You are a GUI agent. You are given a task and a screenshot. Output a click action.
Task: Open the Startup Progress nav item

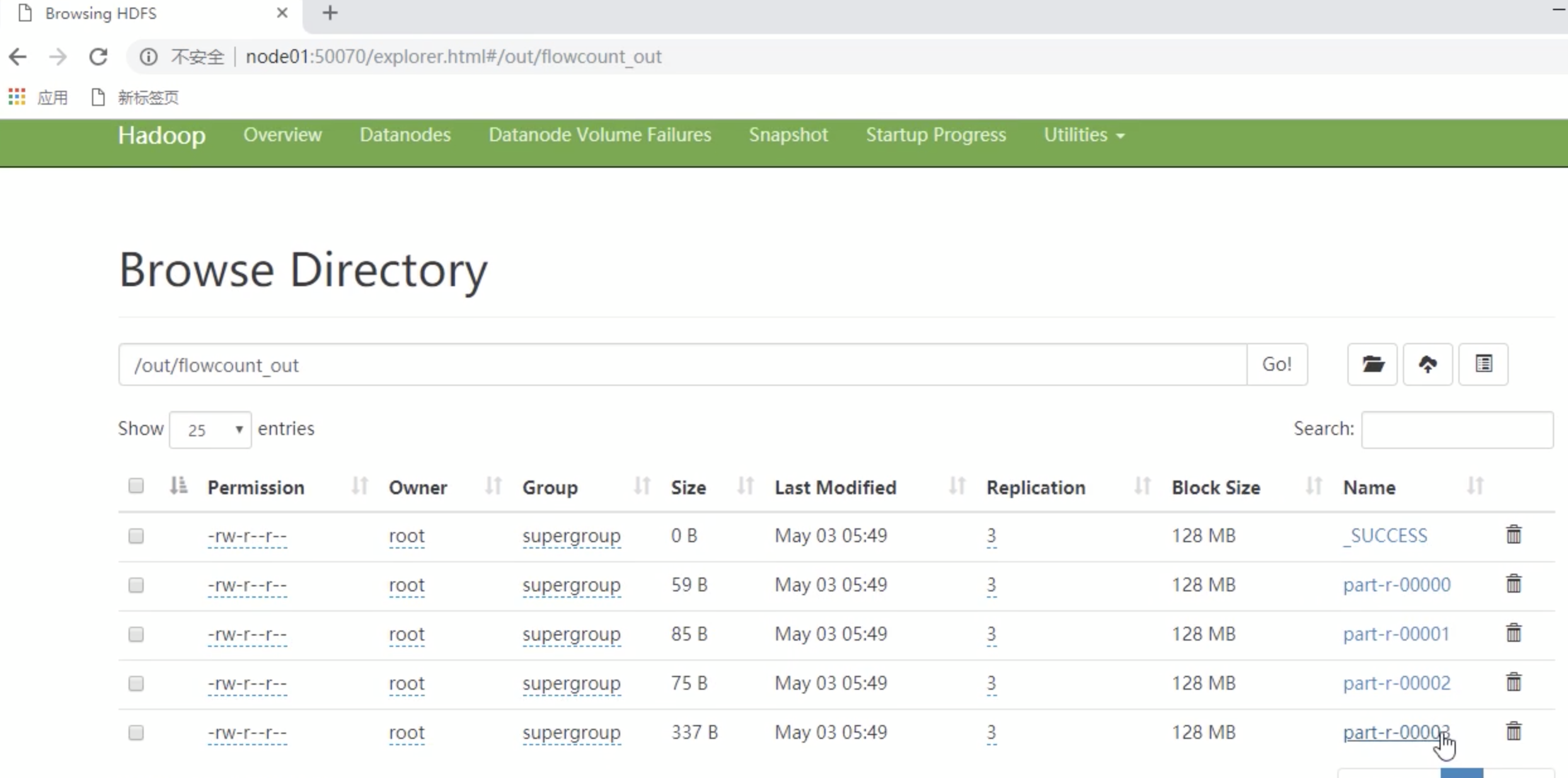pyautogui.click(x=936, y=135)
